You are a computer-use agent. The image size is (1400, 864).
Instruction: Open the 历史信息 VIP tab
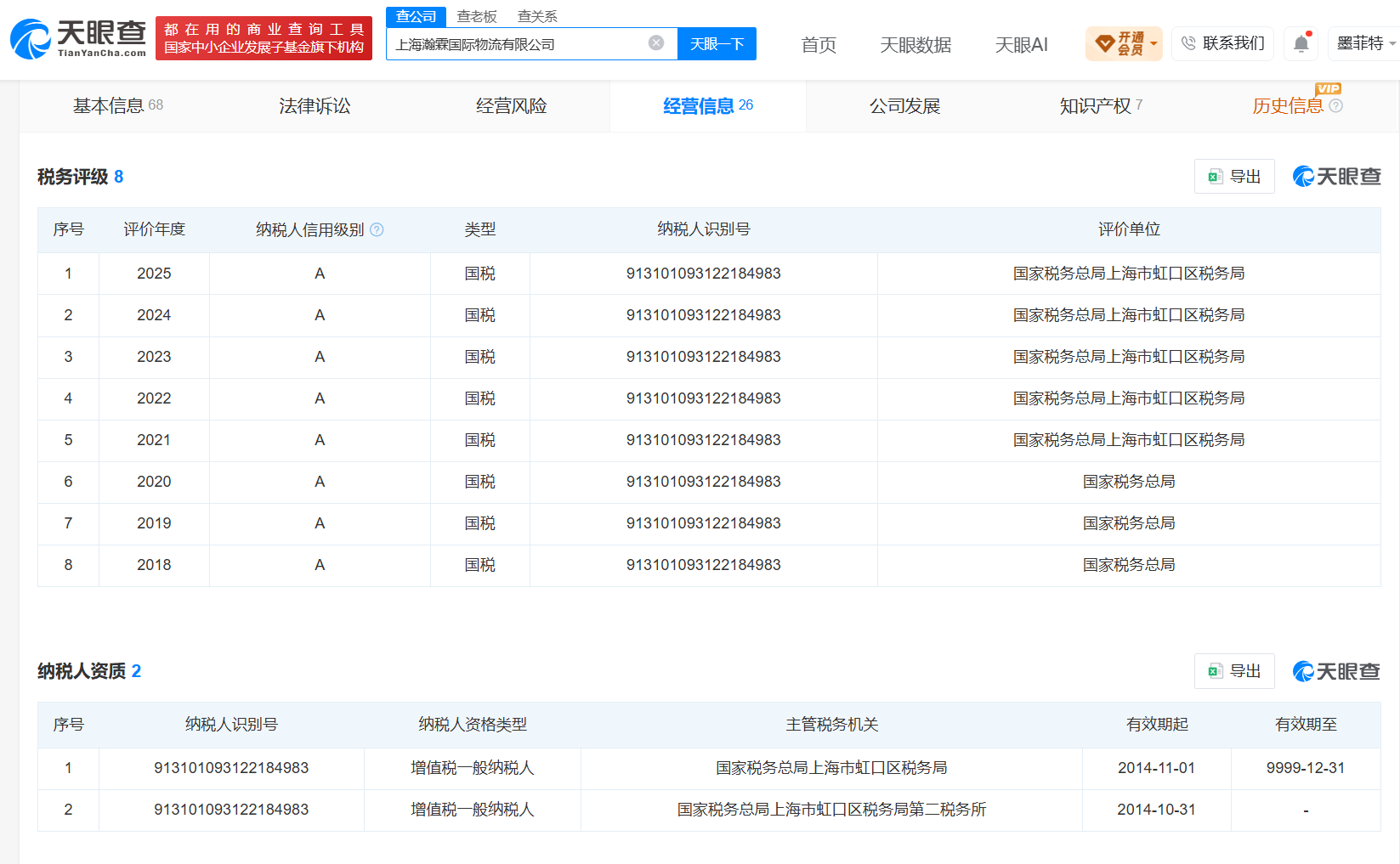tap(1297, 105)
